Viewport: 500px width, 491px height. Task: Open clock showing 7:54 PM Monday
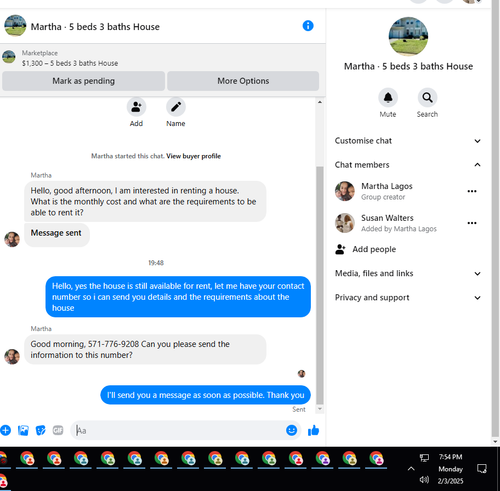450,469
